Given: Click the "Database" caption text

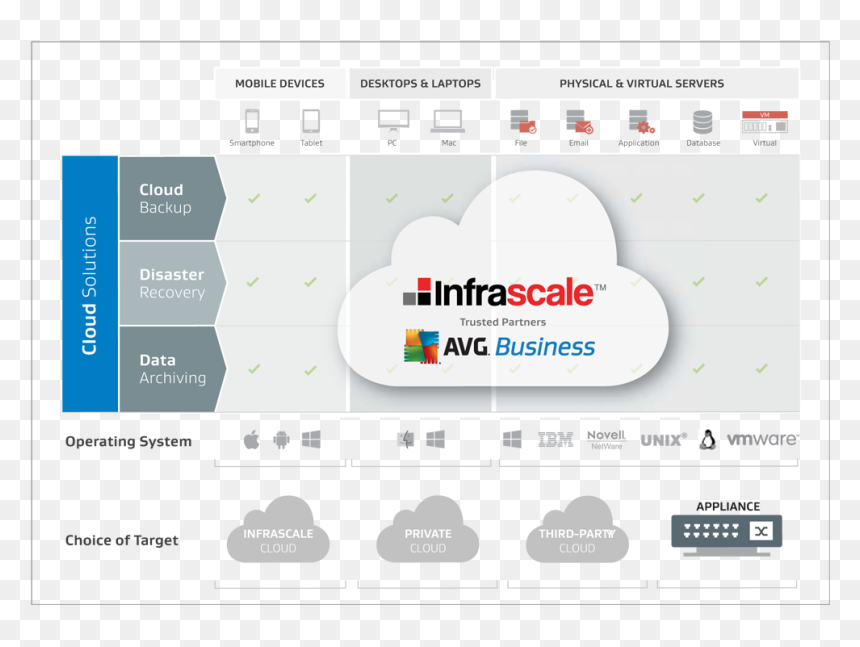Looking at the screenshot, I should pos(703,143).
